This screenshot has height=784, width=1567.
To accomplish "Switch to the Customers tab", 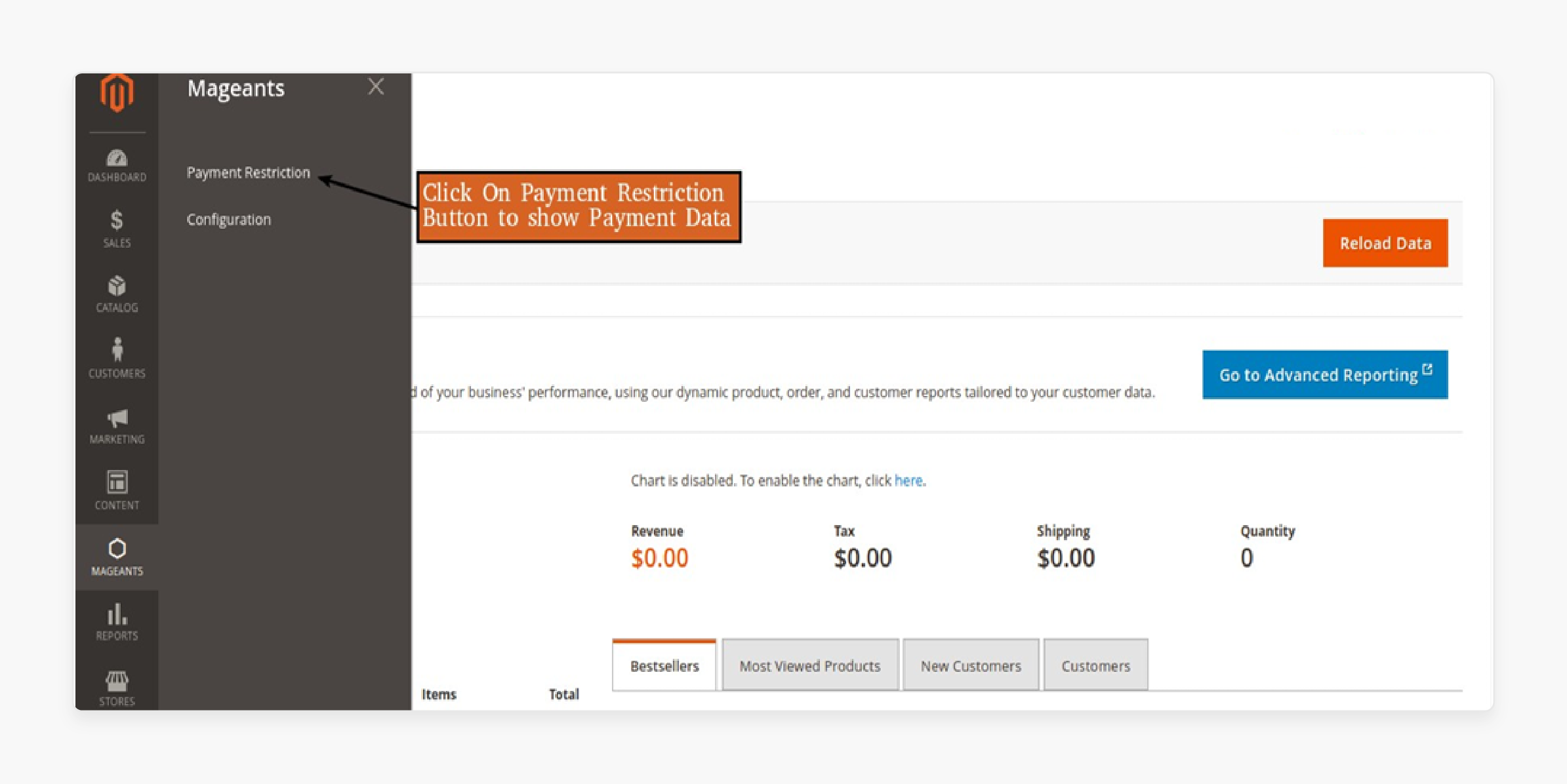I will 1096,665.
